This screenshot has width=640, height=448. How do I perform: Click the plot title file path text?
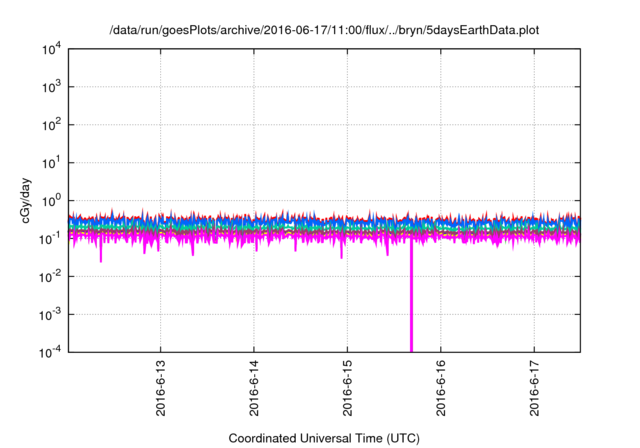pyautogui.click(x=324, y=30)
